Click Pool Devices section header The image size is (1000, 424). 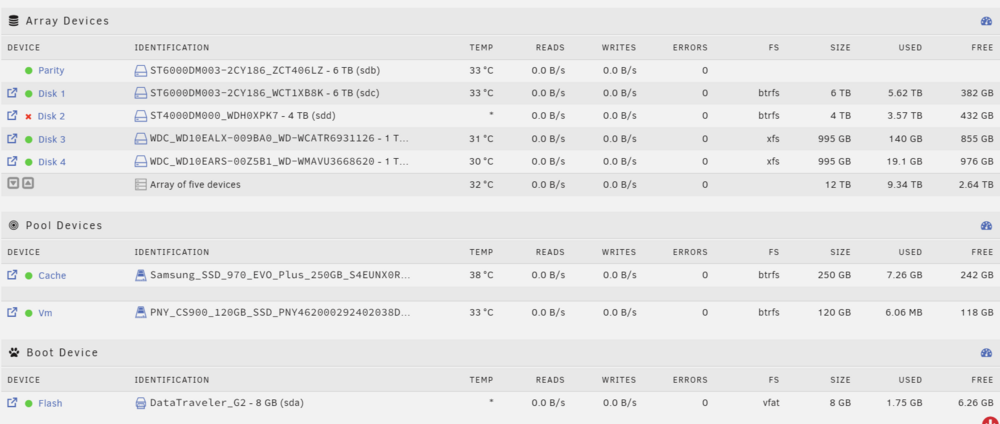pos(64,226)
